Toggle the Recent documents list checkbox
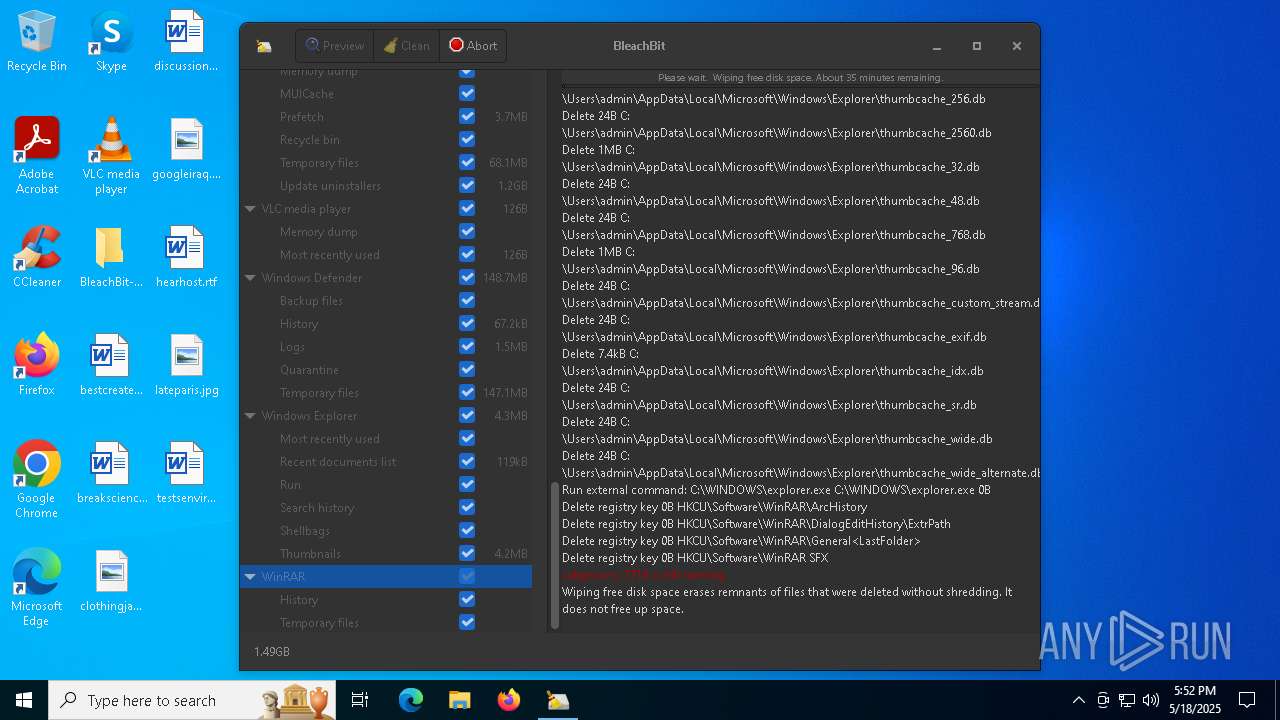The image size is (1280, 720). pos(467,461)
